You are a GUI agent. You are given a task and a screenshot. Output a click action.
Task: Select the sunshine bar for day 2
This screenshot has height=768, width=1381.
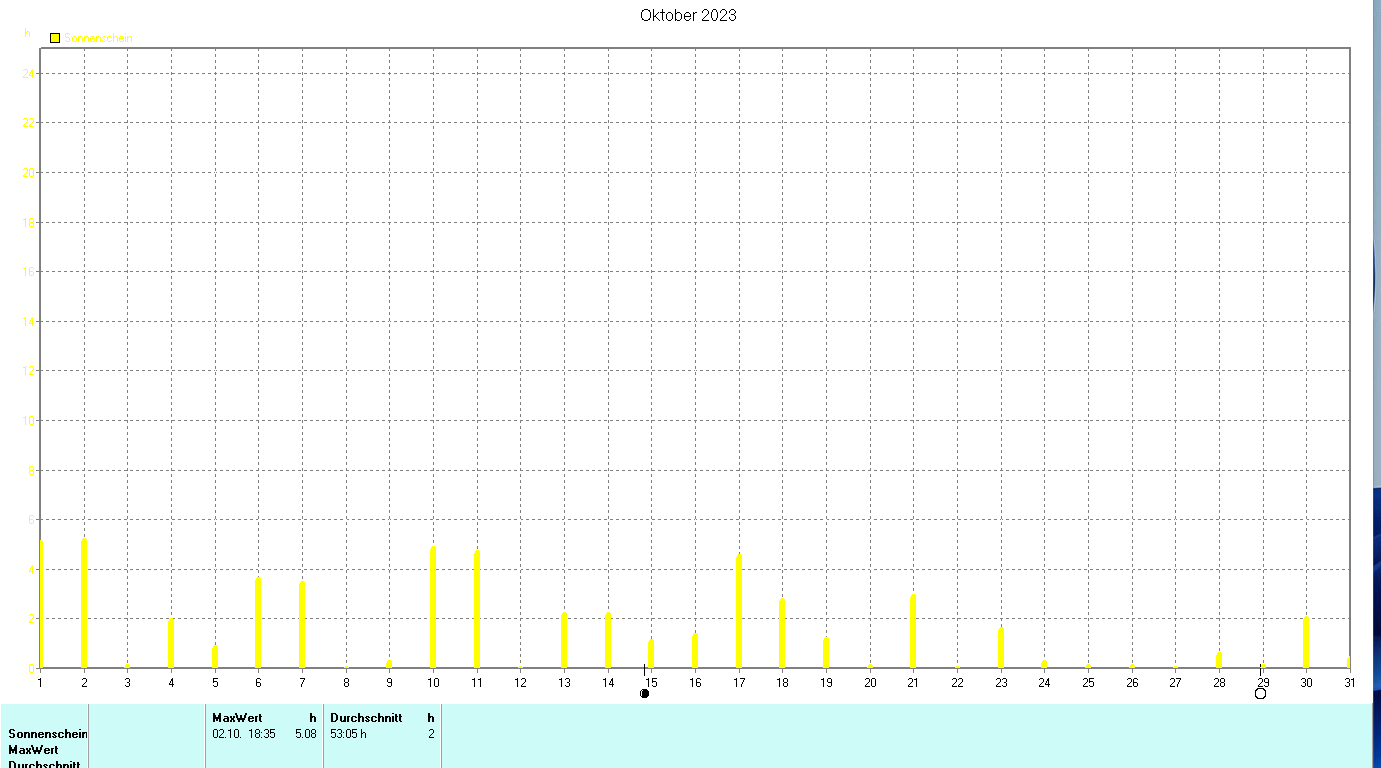point(84,603)
